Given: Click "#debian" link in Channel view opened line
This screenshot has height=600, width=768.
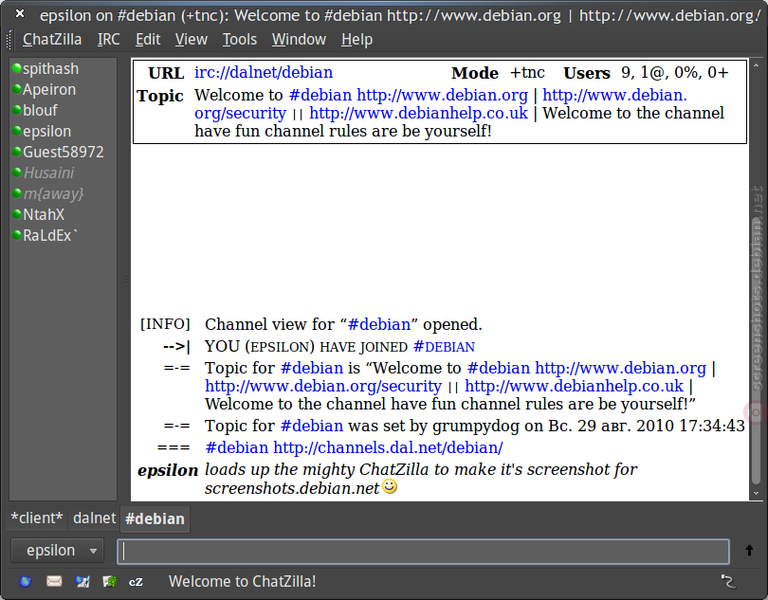Looking at the screenshot, I should click(379, 325).
